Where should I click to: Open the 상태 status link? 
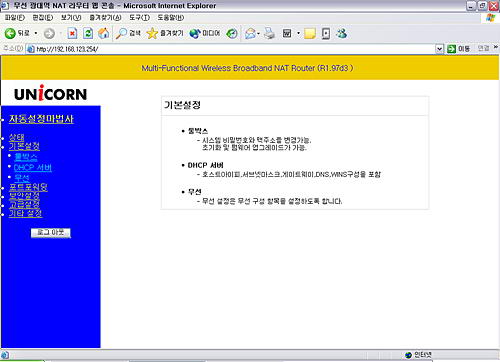coord(16,137)
